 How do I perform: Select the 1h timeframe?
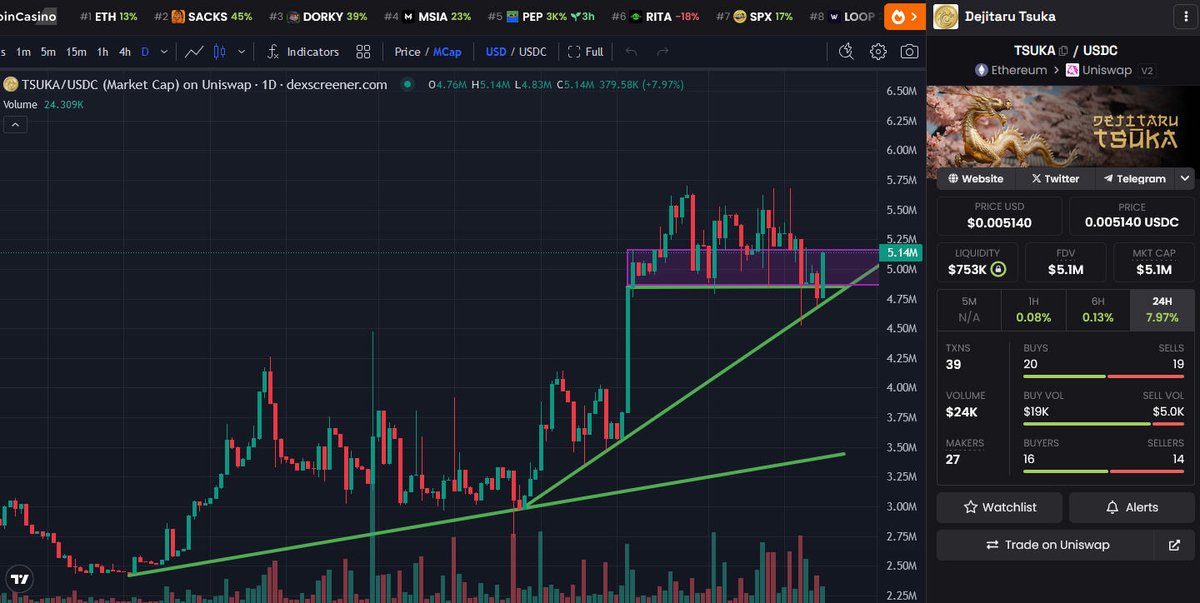tap(102, 51)
